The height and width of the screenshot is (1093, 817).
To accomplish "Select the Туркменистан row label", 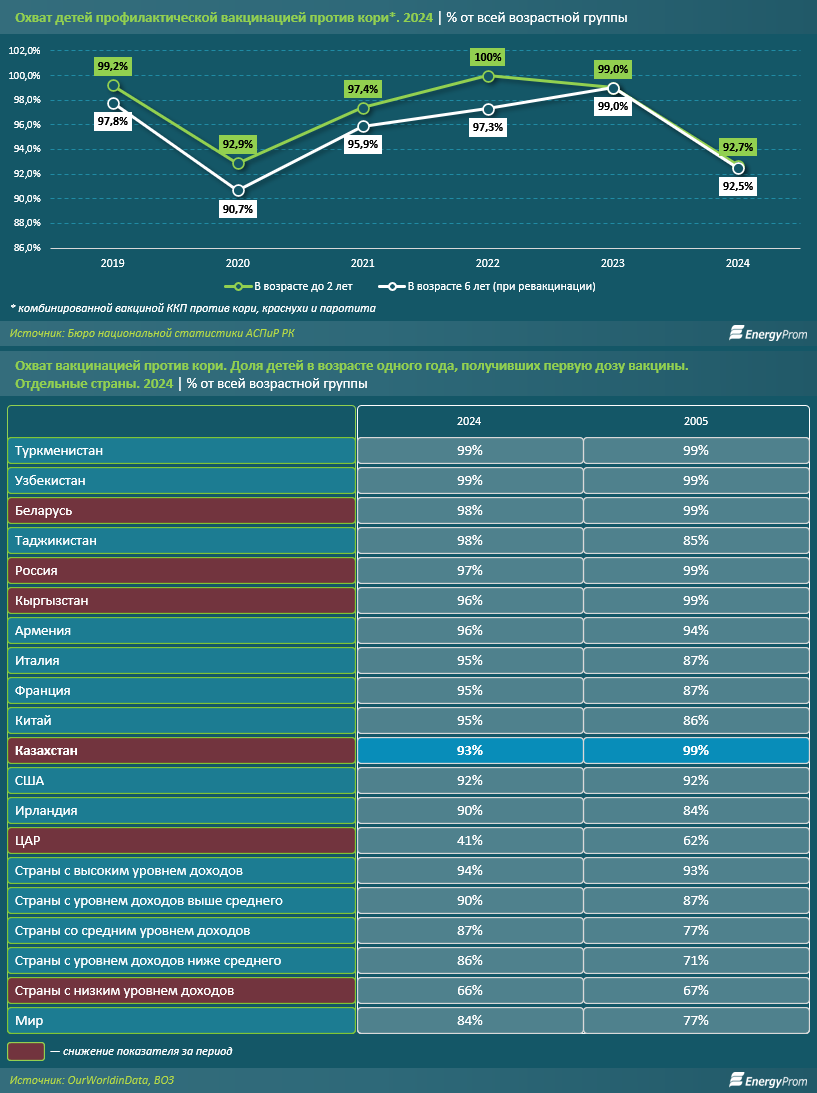I will point(181,451).
